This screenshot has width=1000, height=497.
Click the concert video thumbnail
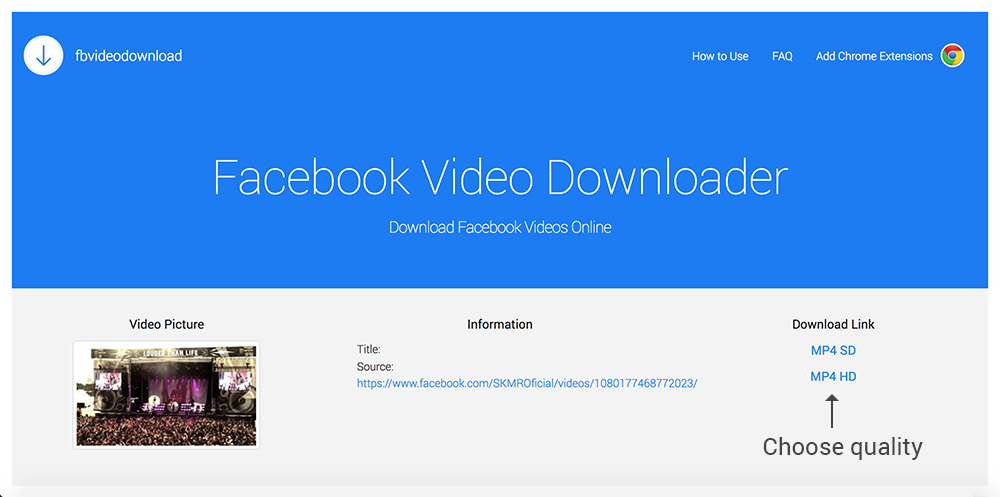pyautogui.click(x=166, y=395)
